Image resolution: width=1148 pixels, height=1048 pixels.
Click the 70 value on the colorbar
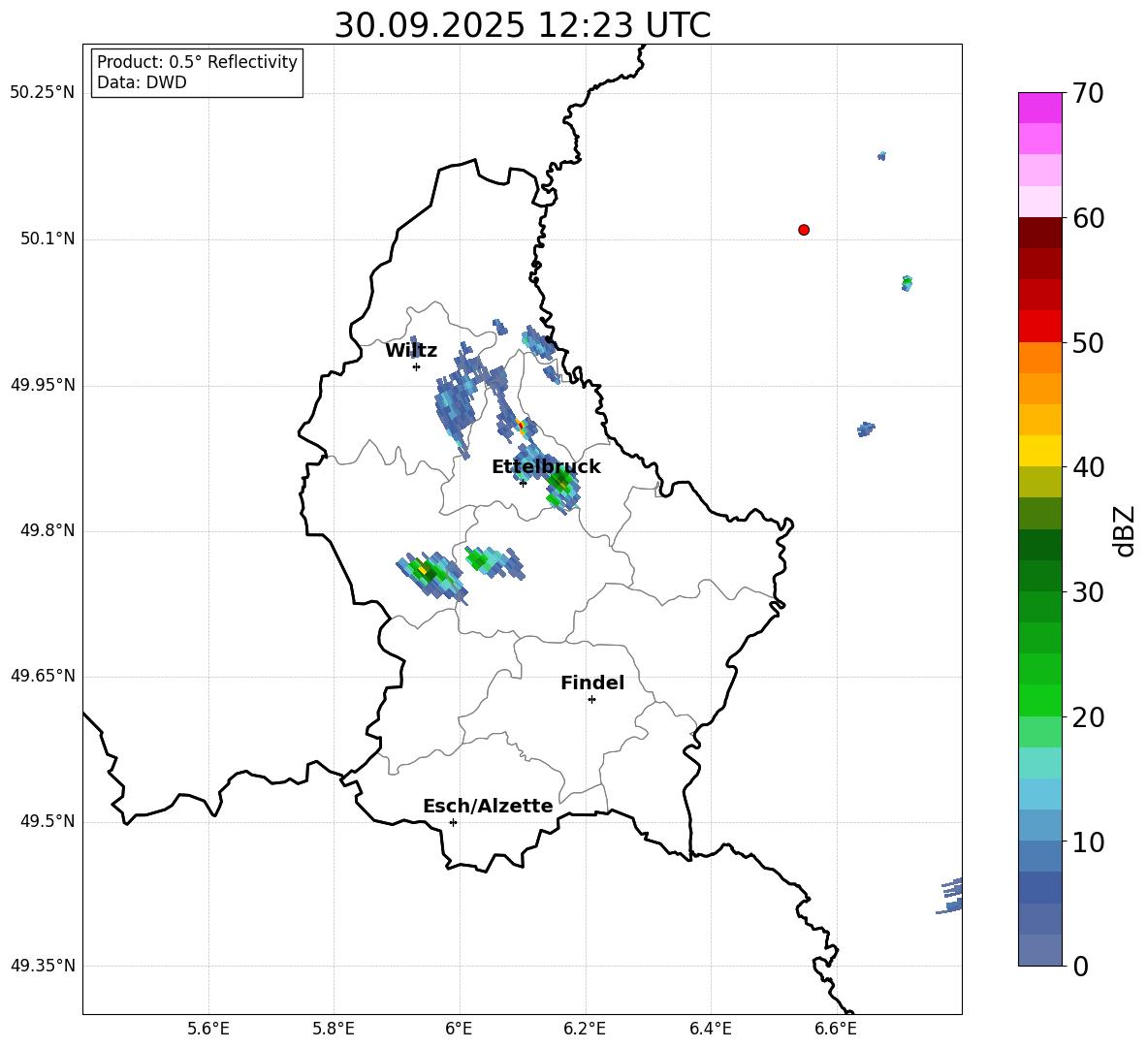coord(1089,94)
